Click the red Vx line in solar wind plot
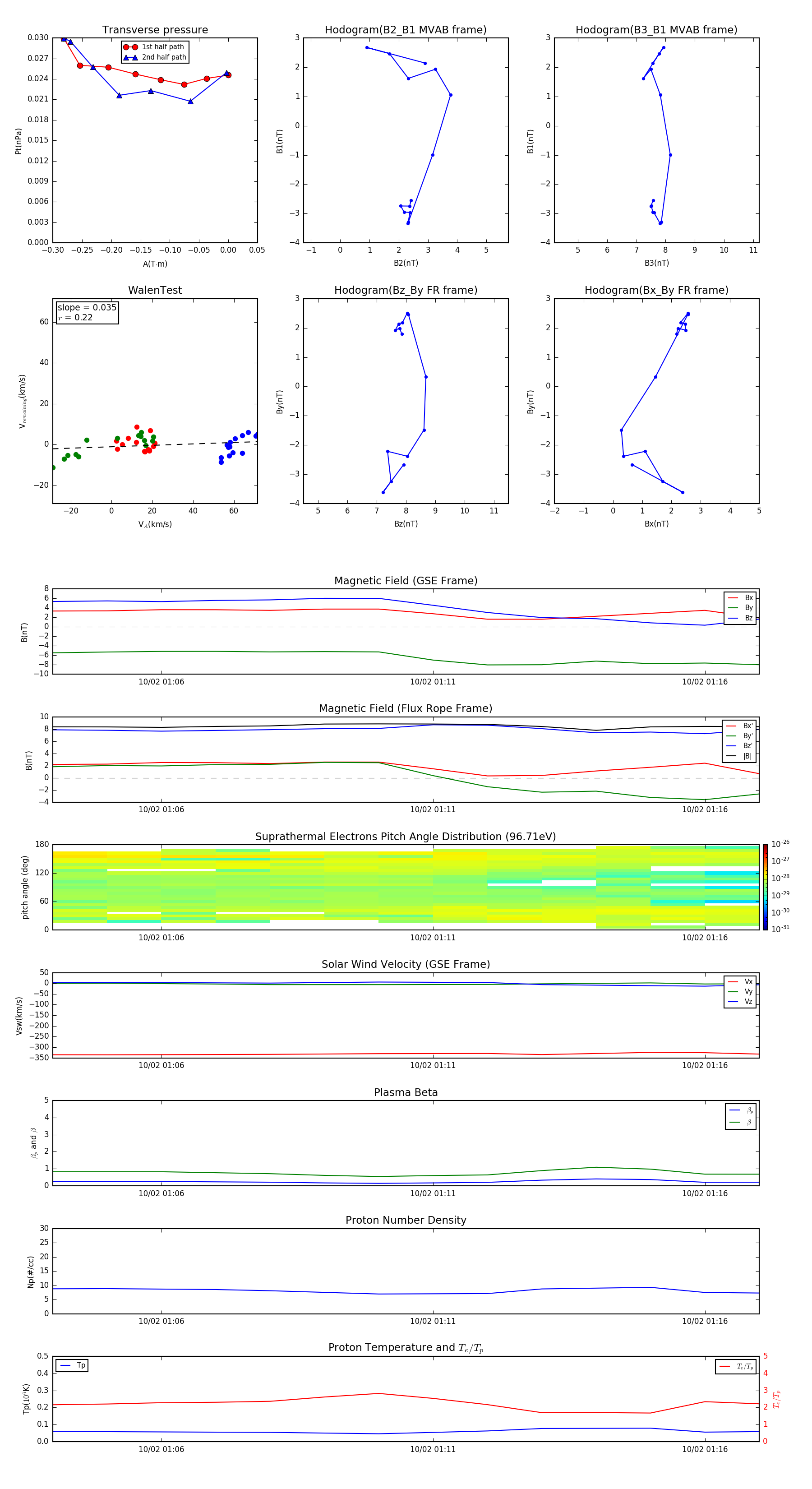Screen dimensions: 812x1489 pyautogui.click(x=406, y=1054)
